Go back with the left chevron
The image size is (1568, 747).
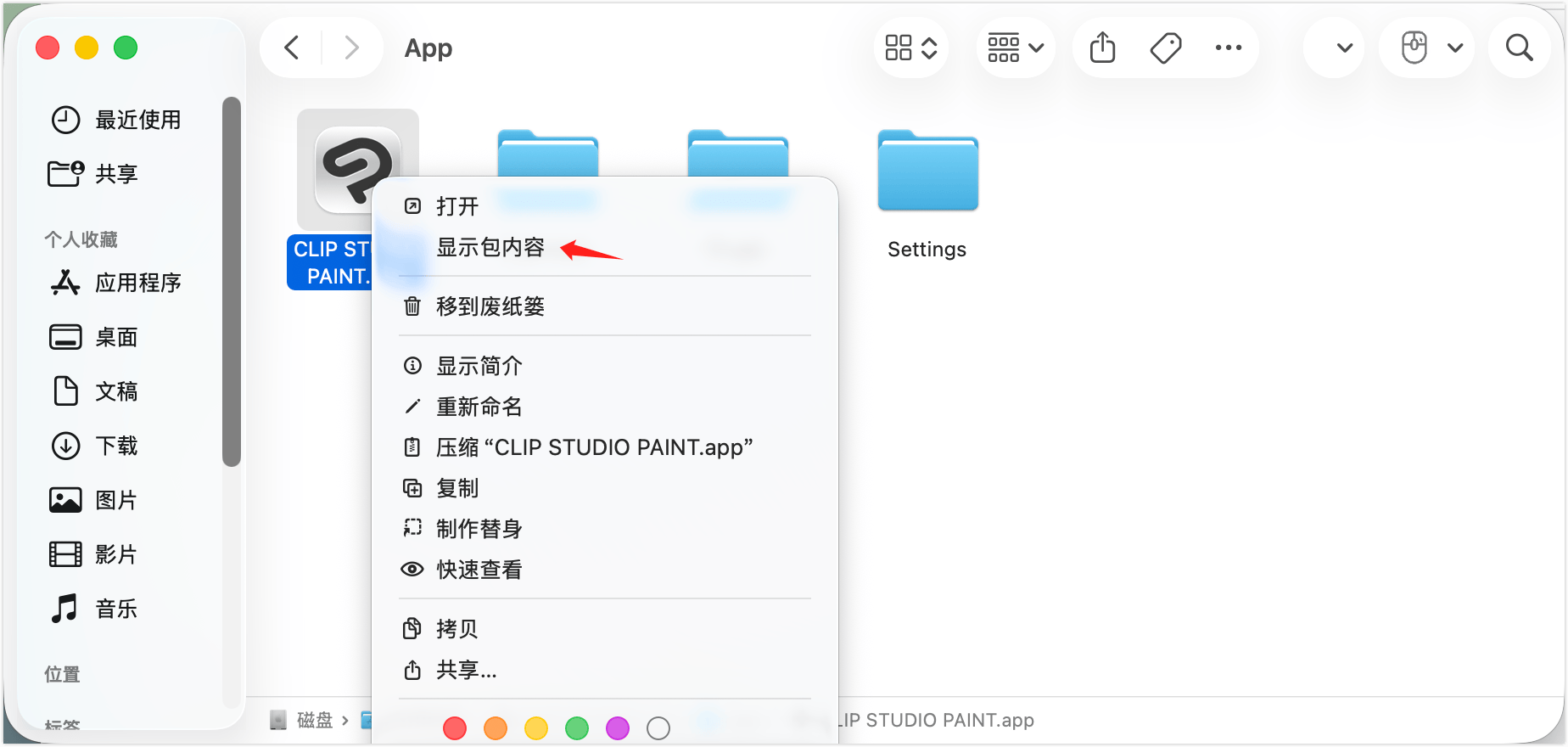tap(292, 48)
